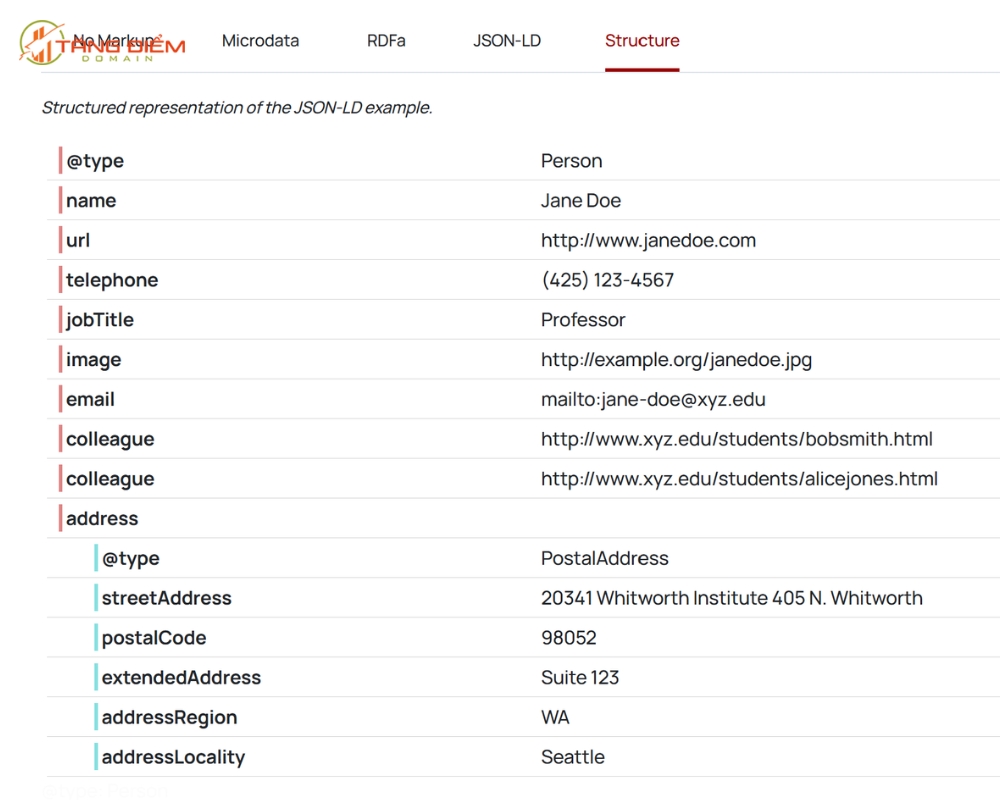1000x800 pixels.
Task: Click the nested @type label under address
Action: 131,558
